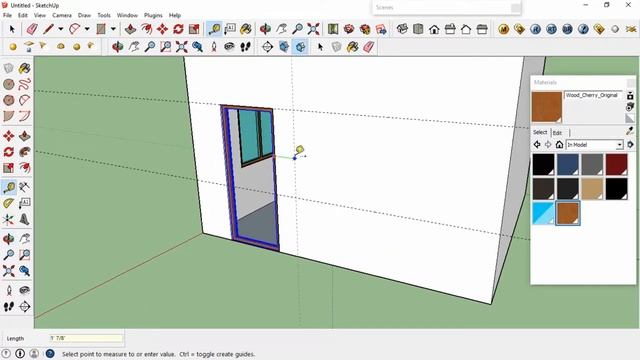Click Position Camera tool in second toolbar
Viewport: 640px width, 360px height.
[x=214, y=47]
